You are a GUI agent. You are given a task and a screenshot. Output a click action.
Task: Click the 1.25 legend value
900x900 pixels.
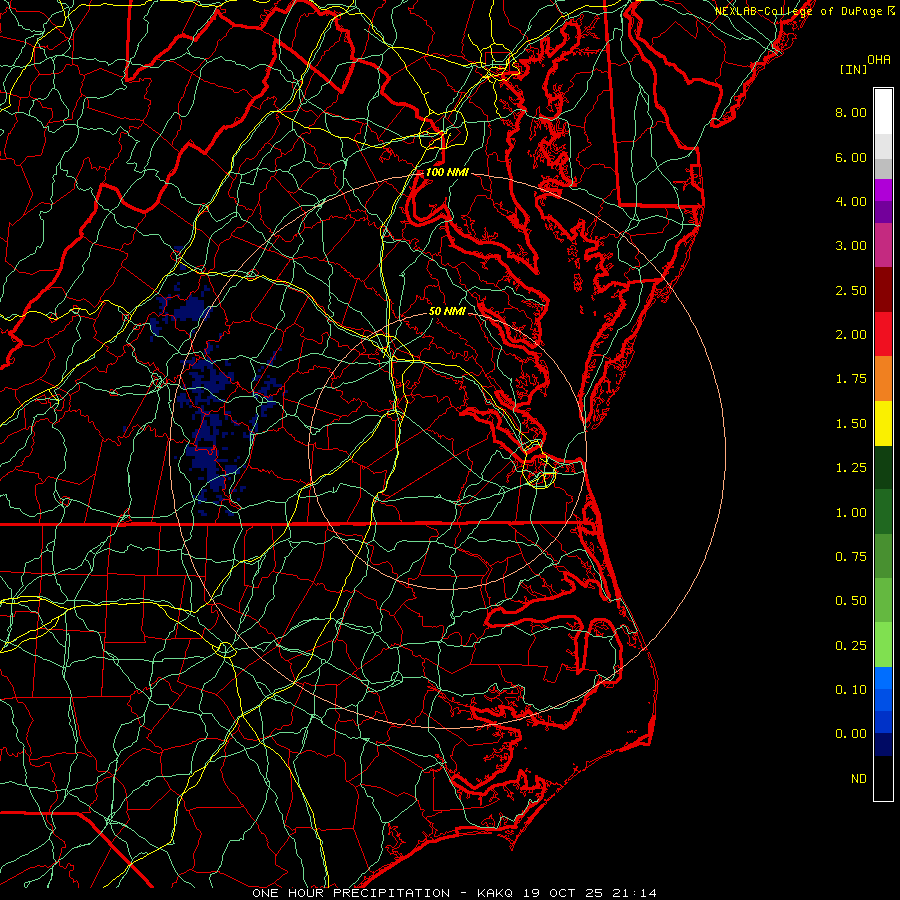pos(851,468)
